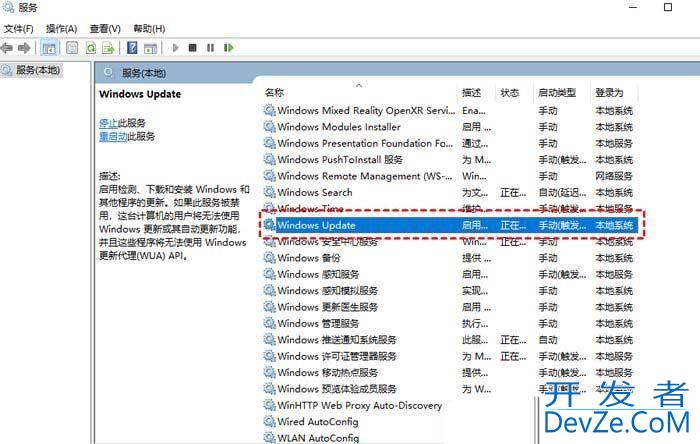Open the 操作(A) menu
Image resolution: width=700 pixels, height=444 pixels.
61,29
